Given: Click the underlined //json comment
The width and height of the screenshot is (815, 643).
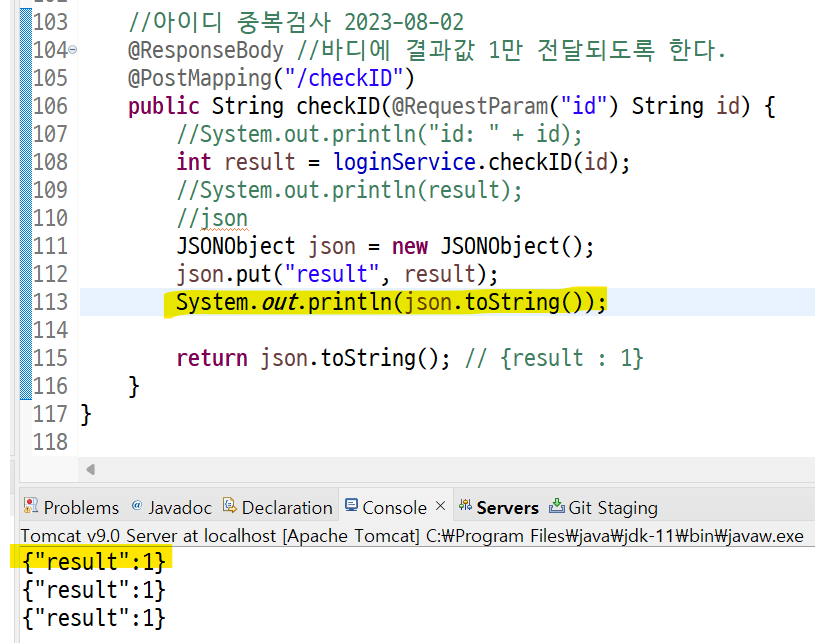Looking at the screenshot, I should (212, 218).
